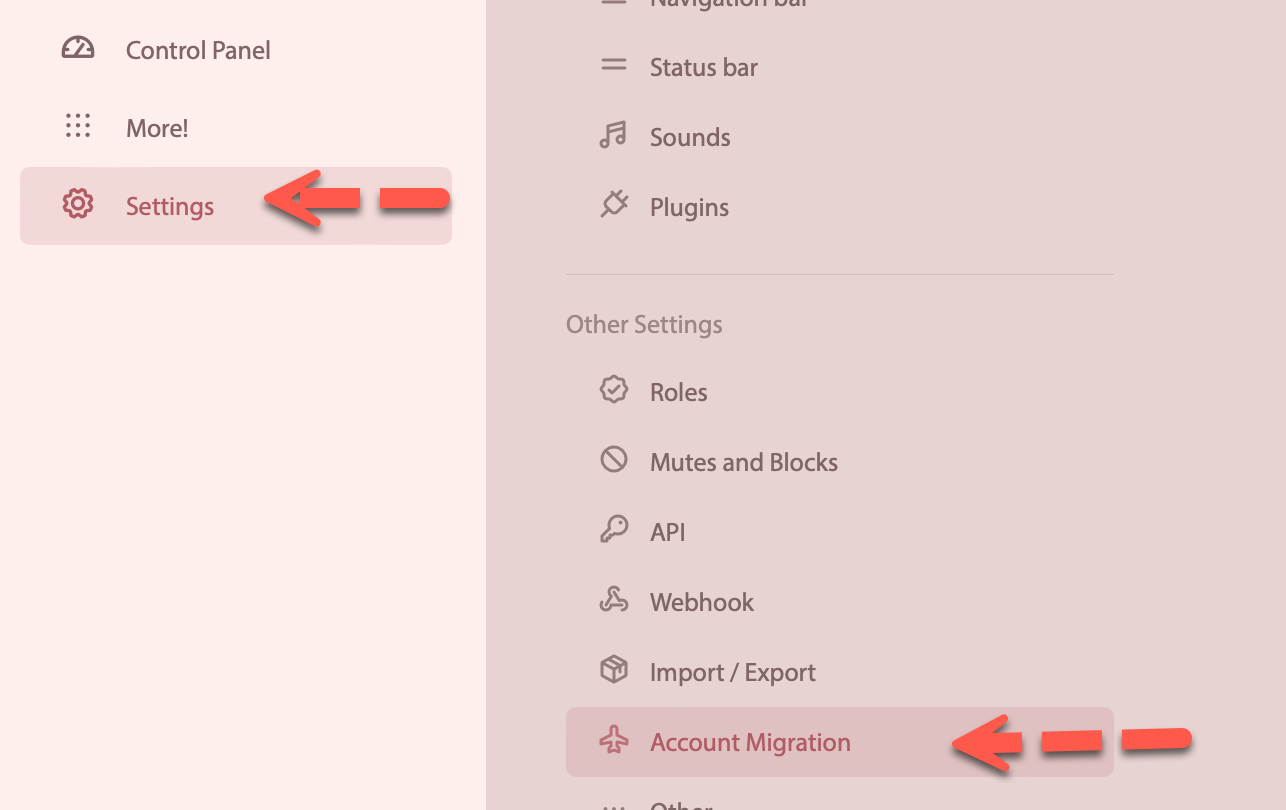Click the Status bar lines icon

click(x=613, y=66)
